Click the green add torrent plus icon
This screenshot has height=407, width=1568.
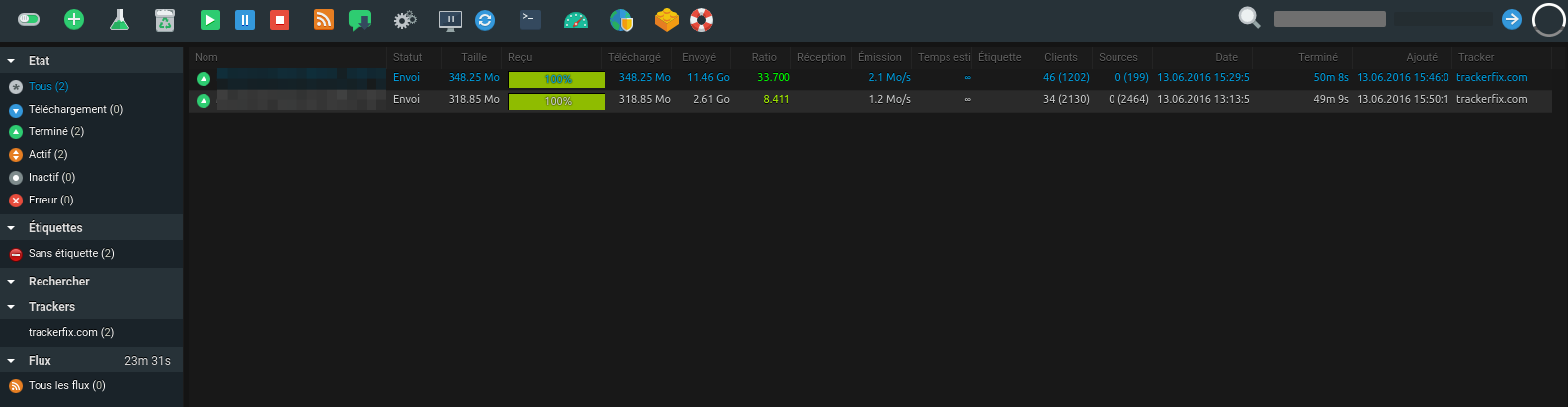(74, 19)
